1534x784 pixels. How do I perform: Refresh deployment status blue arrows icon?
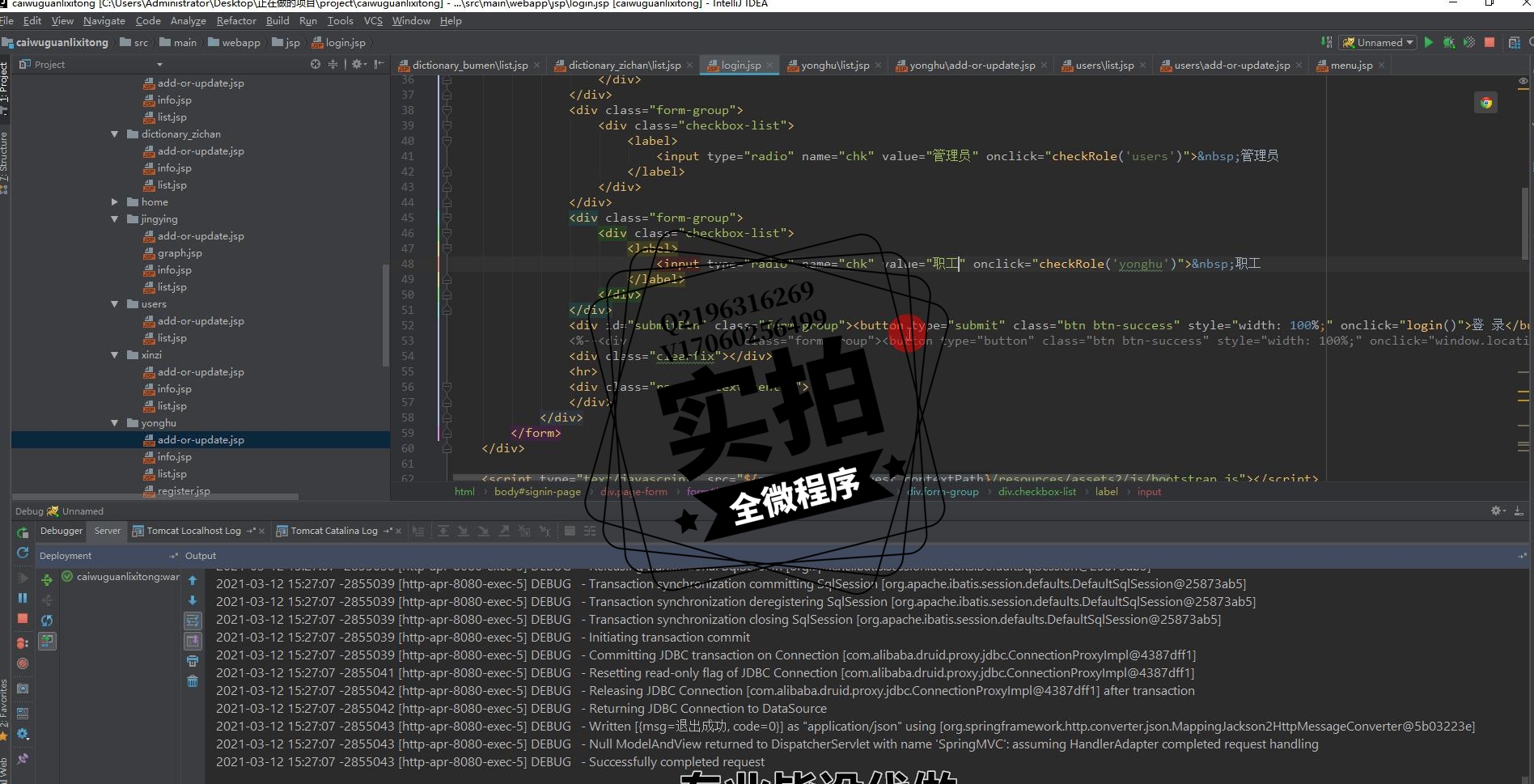tap(47, 621)
